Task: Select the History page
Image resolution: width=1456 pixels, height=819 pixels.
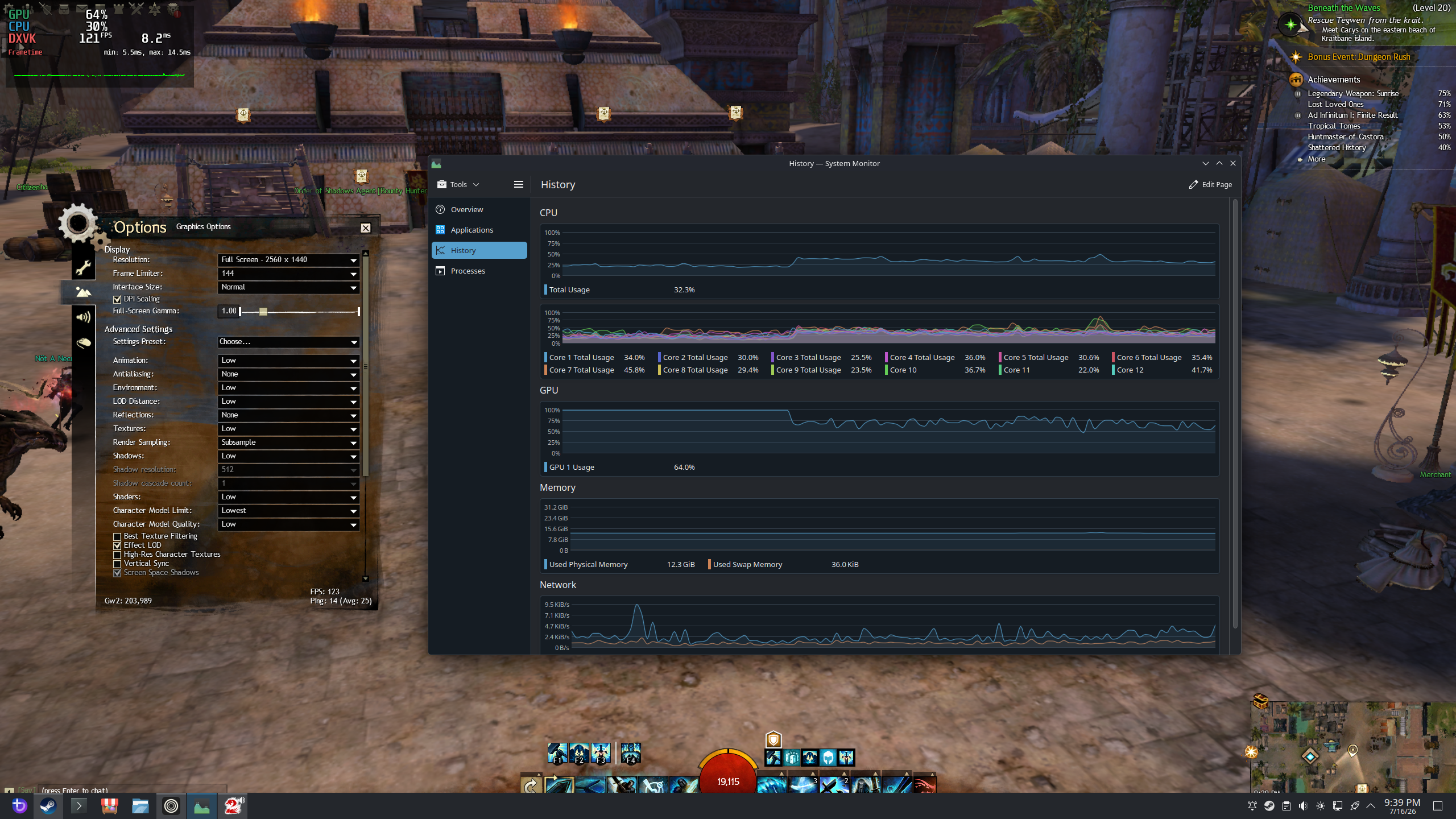Action: click(479, 250)
